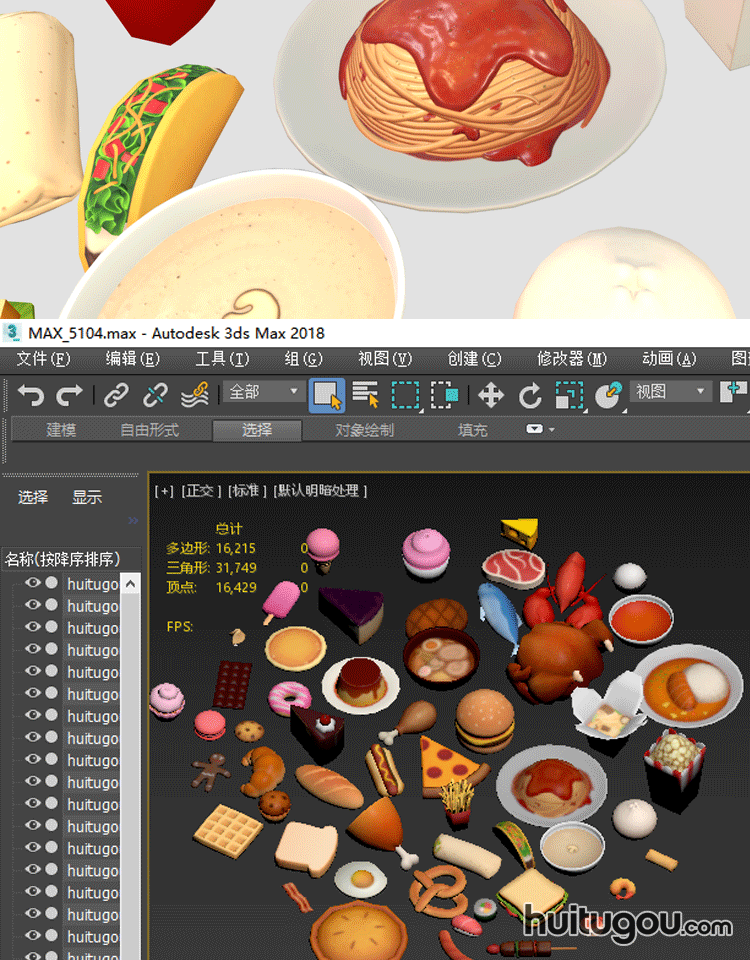Click the Undo arrow in the toolbar
The width and height of the screenshot is (750, 960).
[x=31, y=395]
